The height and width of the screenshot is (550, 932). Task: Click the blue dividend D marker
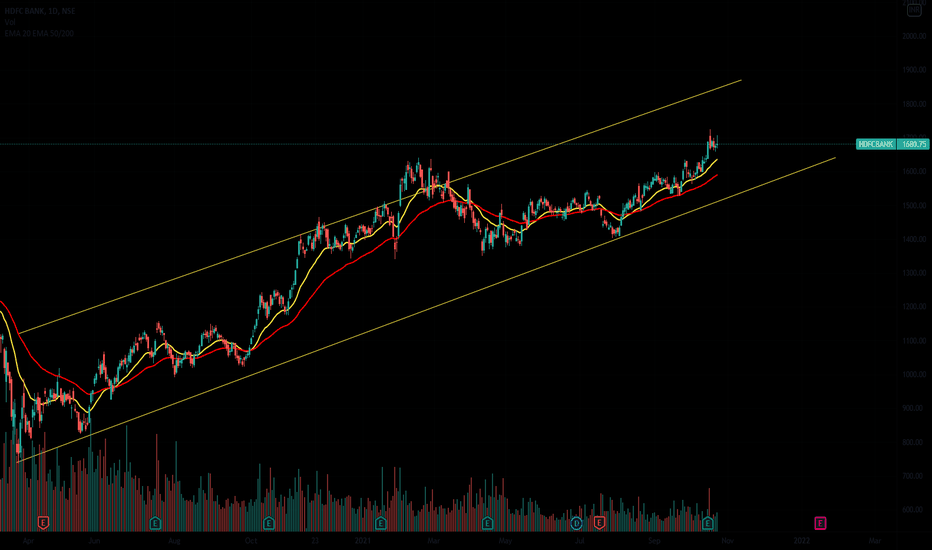tap(576, 523)
